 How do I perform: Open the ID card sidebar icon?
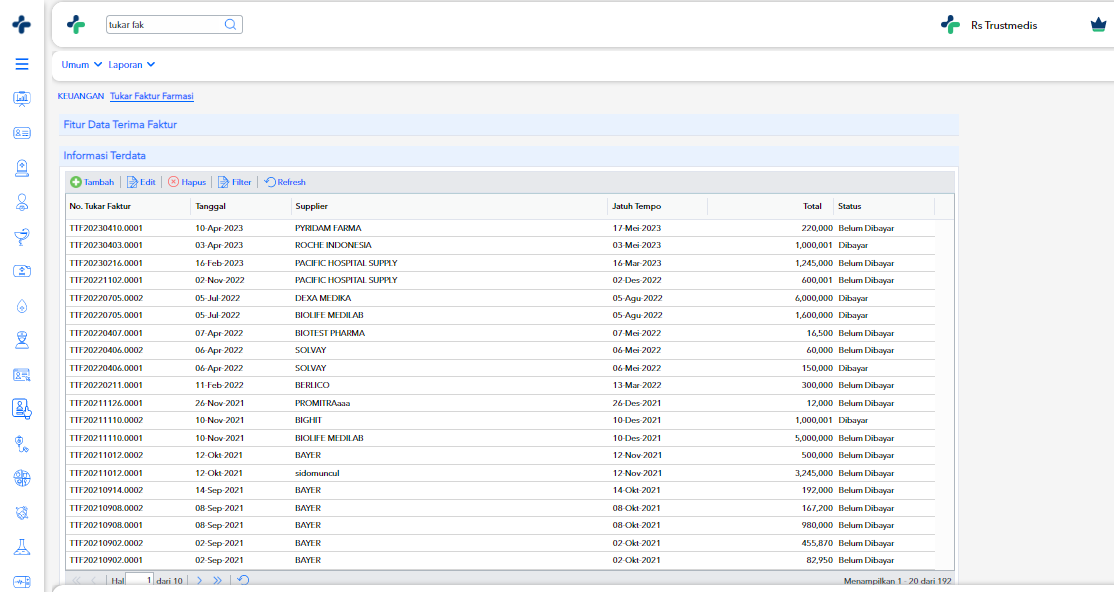[22, 133]
